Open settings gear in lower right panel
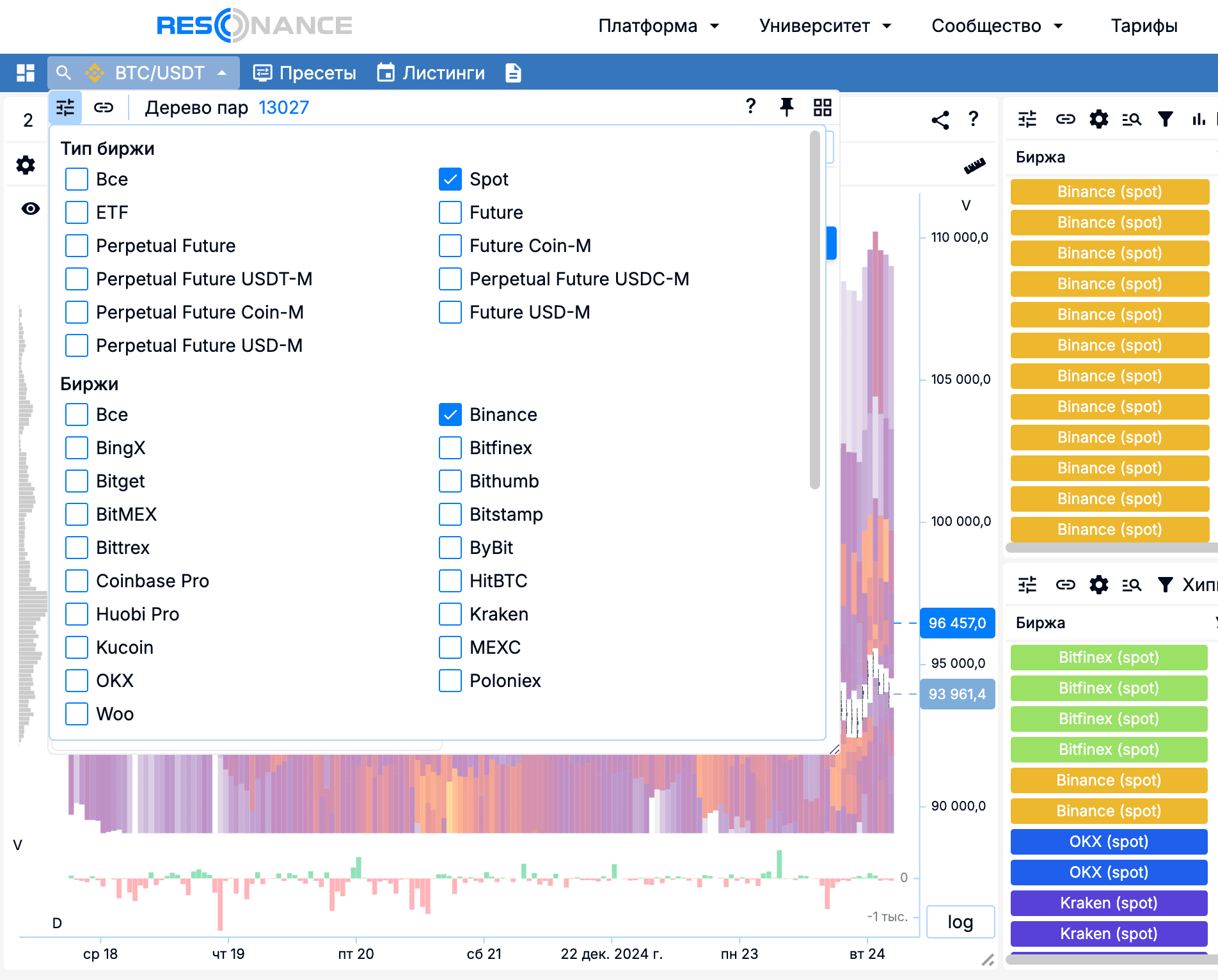This screenshot has width=1218, height=980. click(1099, 585)
